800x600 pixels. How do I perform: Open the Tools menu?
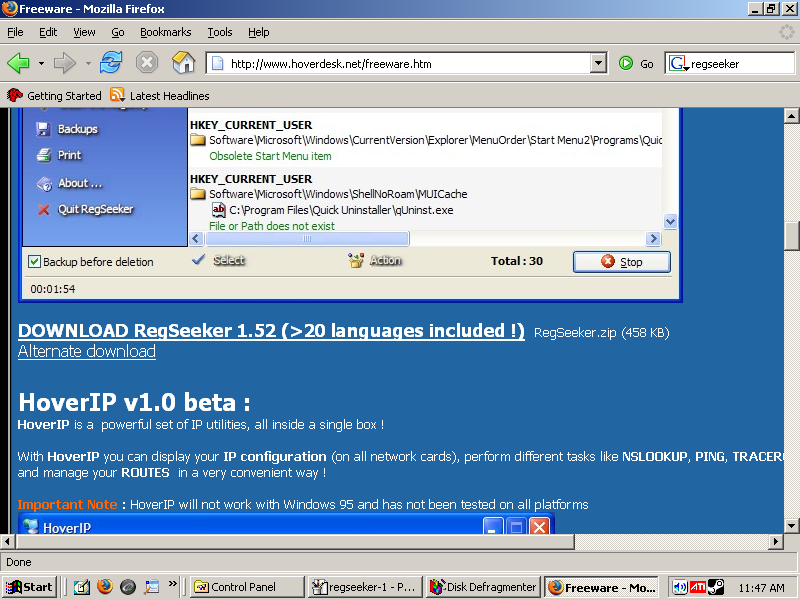(219, 32)
